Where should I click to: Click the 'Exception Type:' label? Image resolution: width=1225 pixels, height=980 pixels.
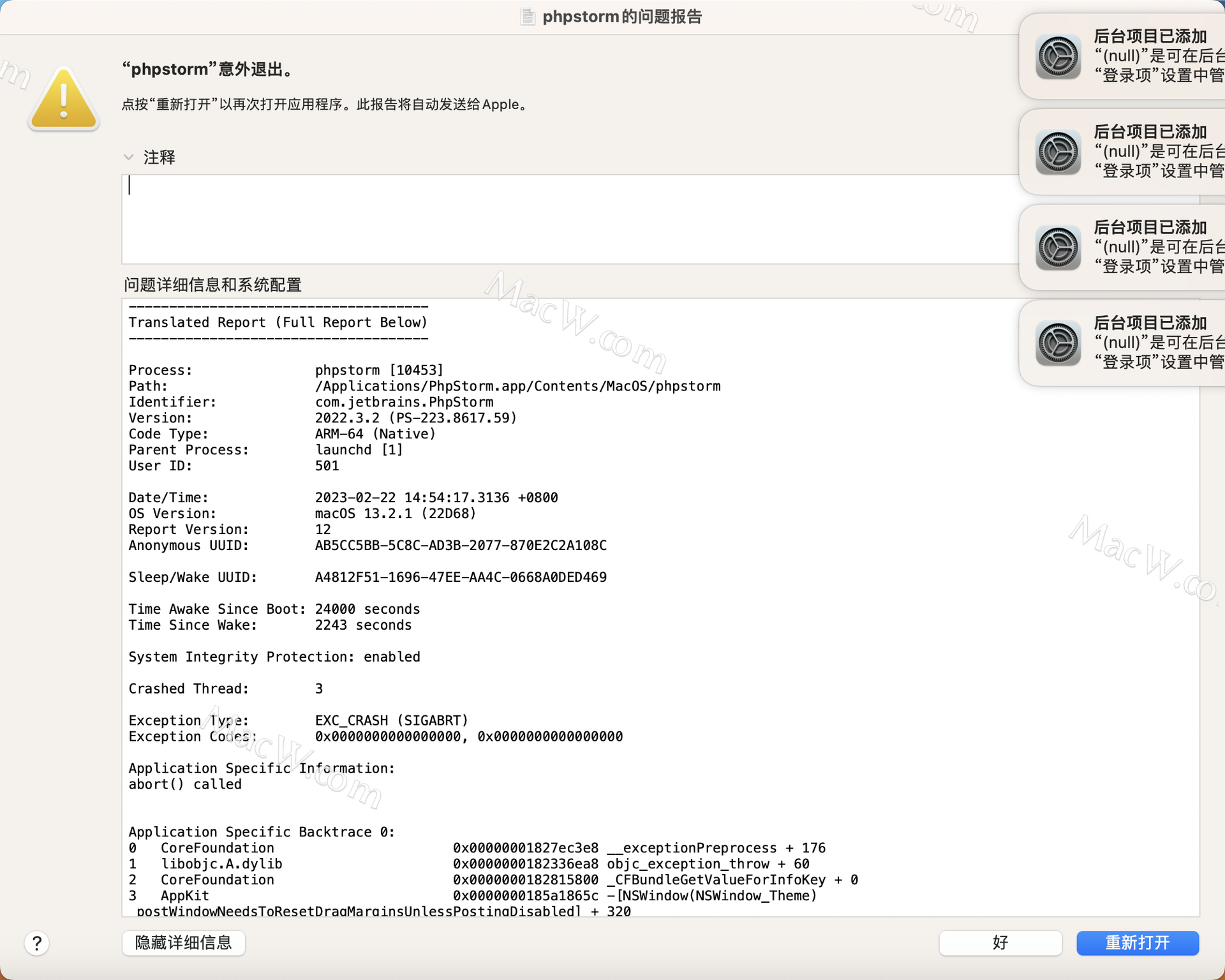188,722
